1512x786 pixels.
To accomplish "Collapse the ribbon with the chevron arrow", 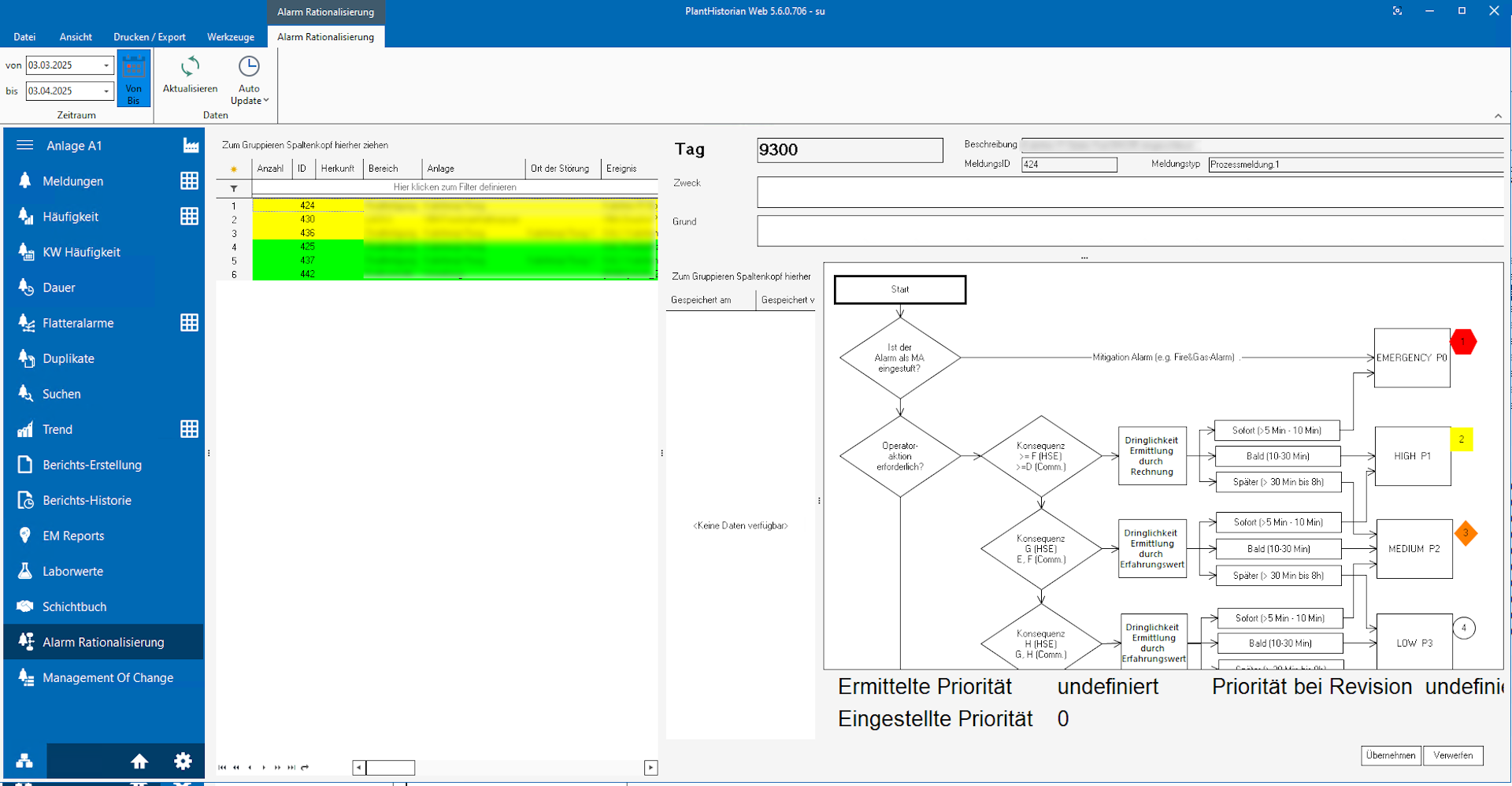I will pos(1498,116).
